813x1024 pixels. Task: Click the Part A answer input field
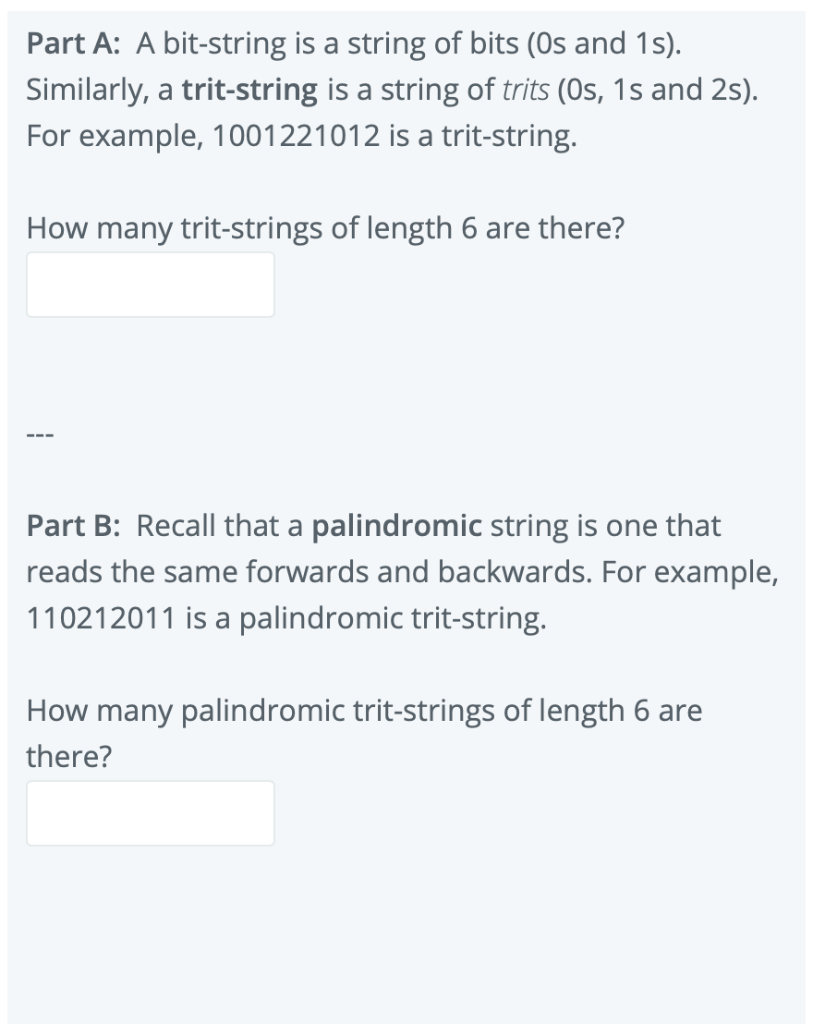(150, 285)
